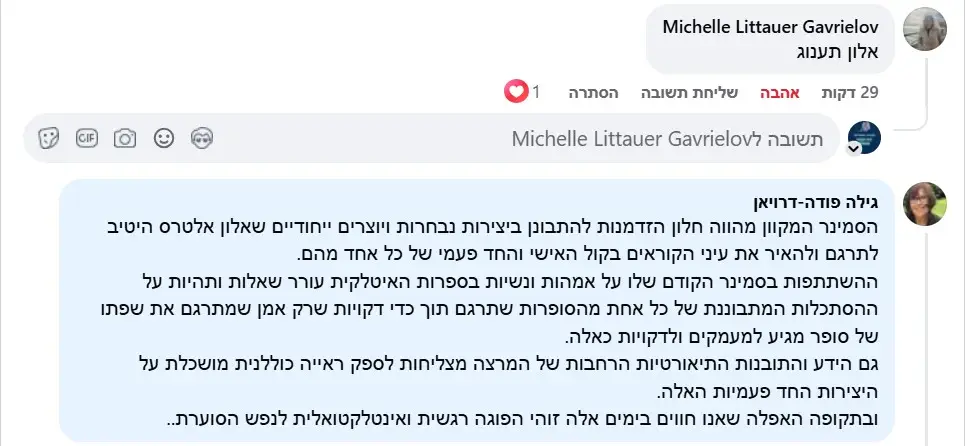This screenshot has width=965, height=446.
Task: Open the emoji picker smiley icon
Action: [164, 138]
